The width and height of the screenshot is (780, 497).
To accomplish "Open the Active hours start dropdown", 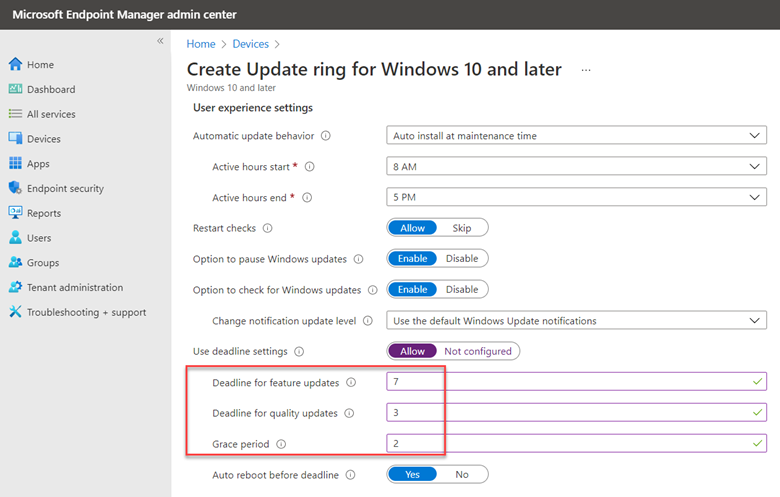I will click(x=576, y=166).
